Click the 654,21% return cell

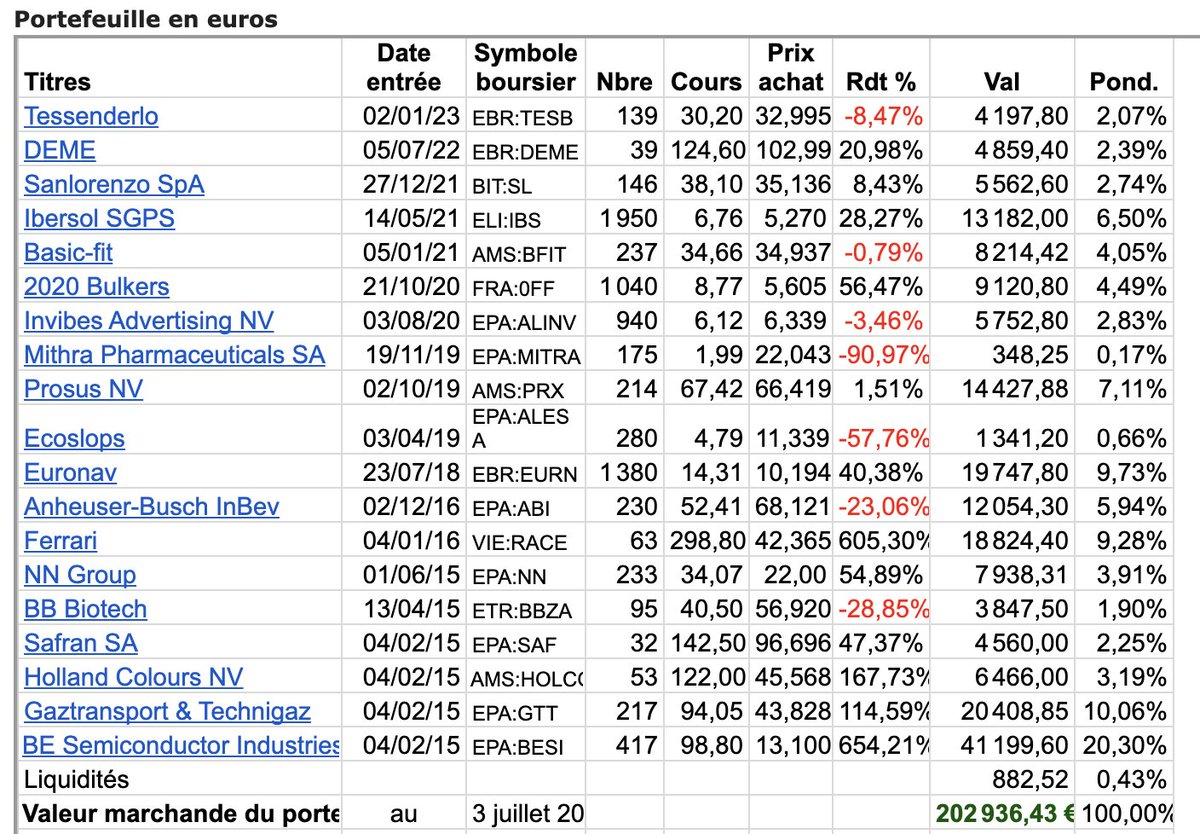click(886, 745)
